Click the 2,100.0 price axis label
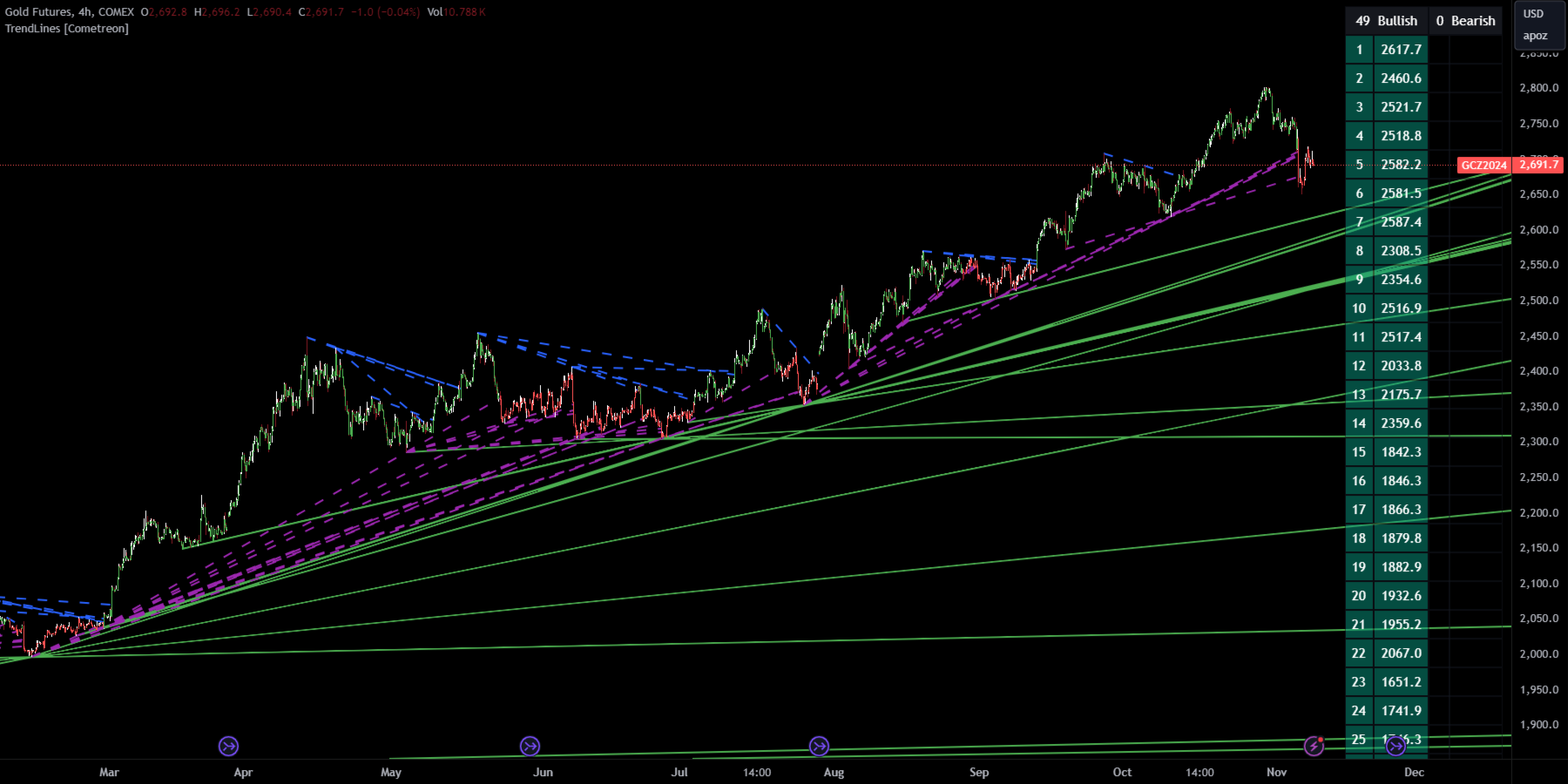Viewport: 1568px width, 784px height. 1539,584
